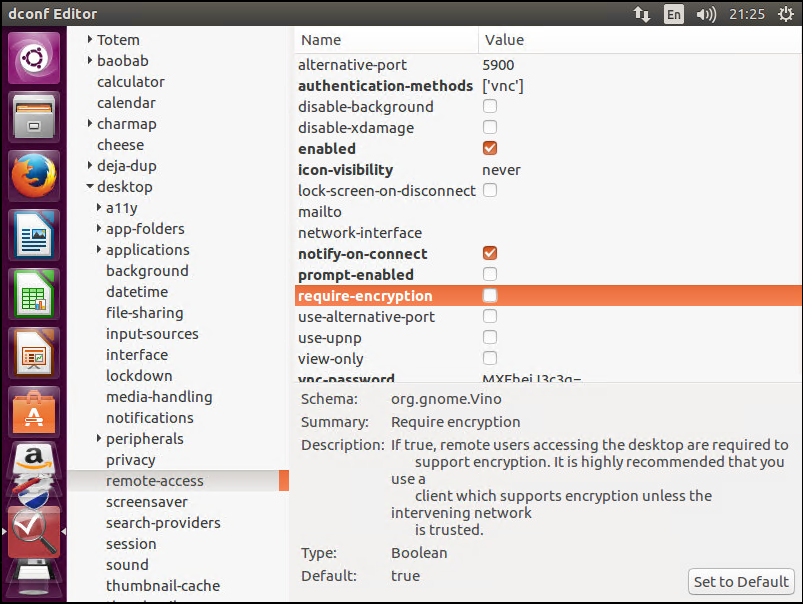Collapse the desktop tree entry
The height and width of the screenshot is (604, 803).
click(x=91, y=186)
